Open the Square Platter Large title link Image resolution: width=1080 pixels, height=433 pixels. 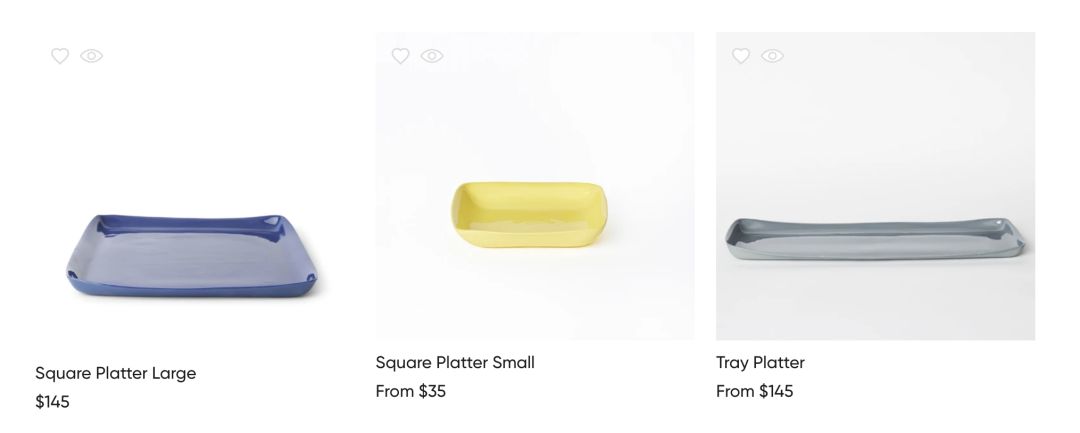coord(115,373)
